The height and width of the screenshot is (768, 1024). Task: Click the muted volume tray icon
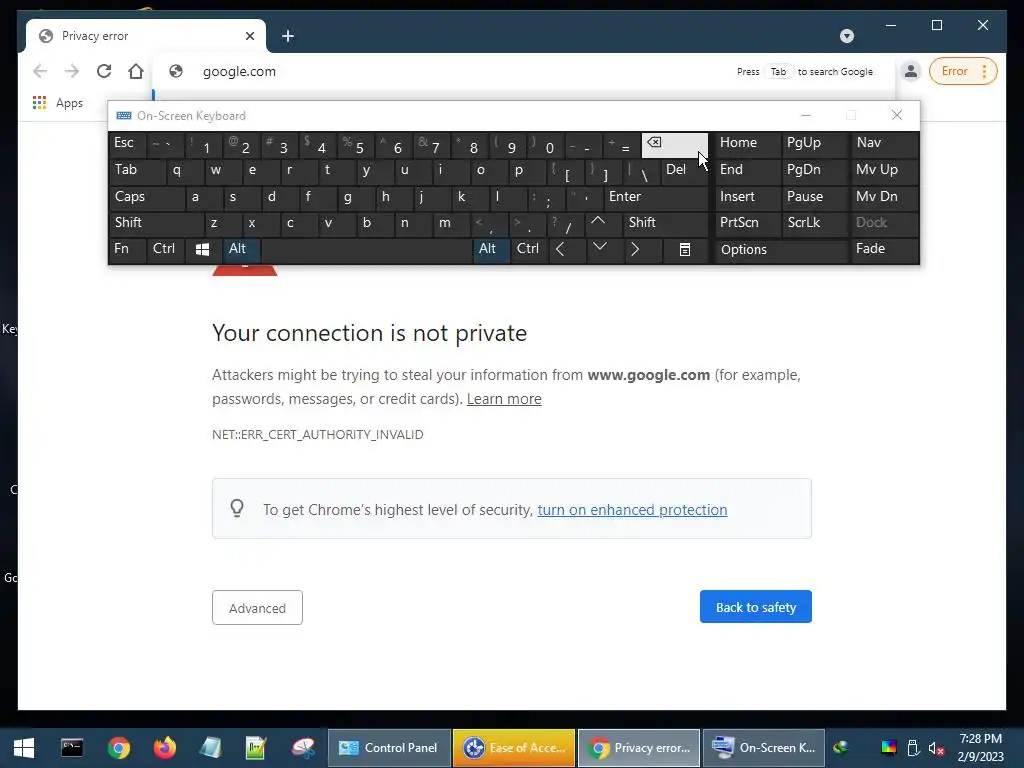coord(936,748)
